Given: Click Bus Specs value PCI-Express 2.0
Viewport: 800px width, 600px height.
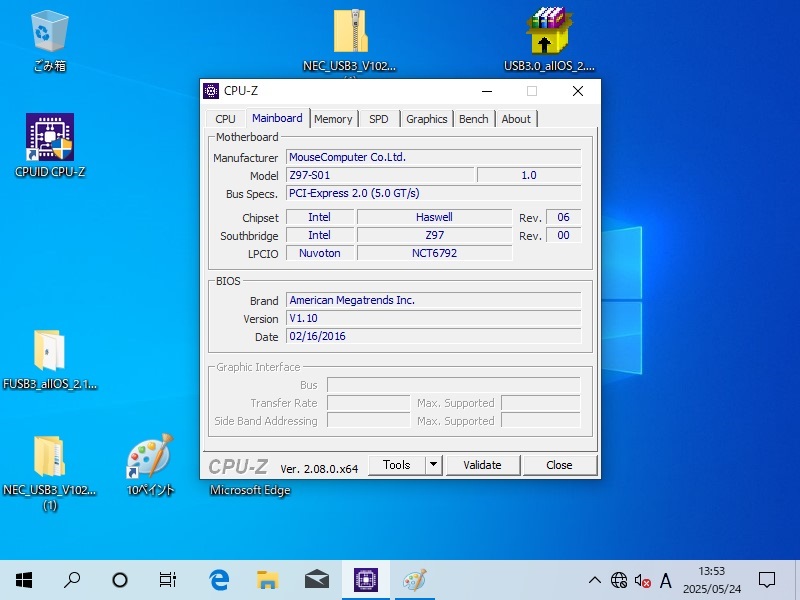Looking at the screenshot, I should (x=433, y=193).
